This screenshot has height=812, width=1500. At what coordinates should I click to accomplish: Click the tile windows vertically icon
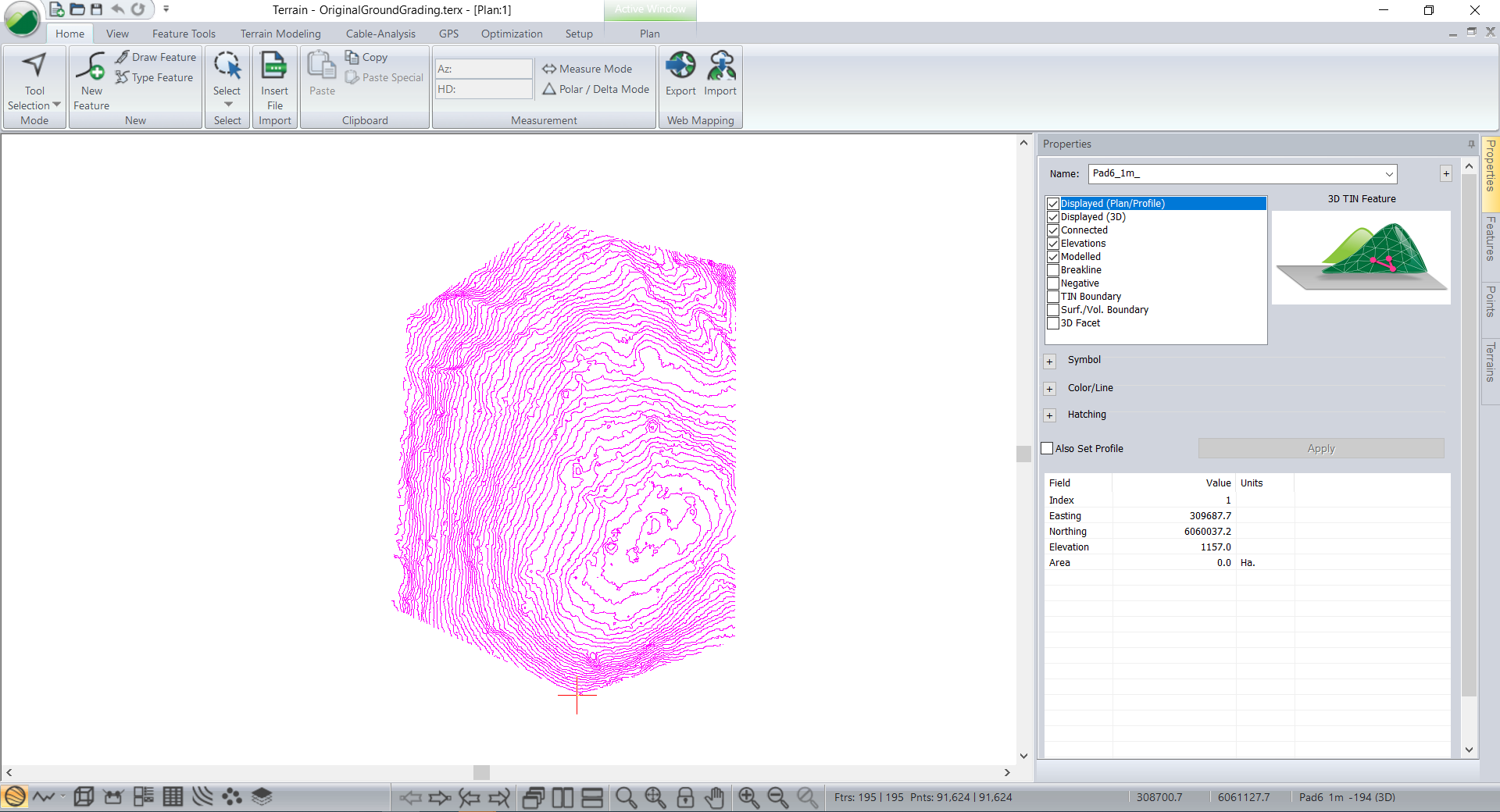pos(563,797)
